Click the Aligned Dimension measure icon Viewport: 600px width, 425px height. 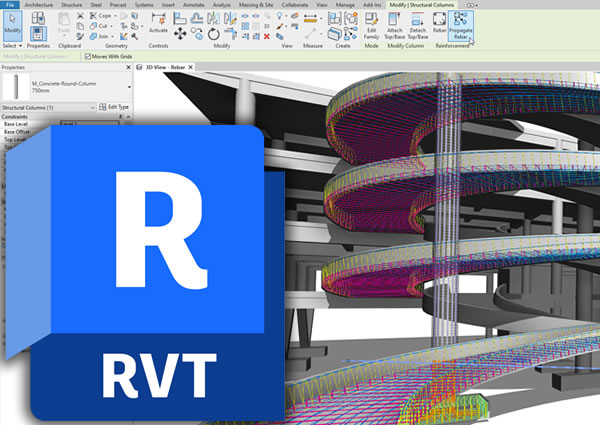pos(310,18)
